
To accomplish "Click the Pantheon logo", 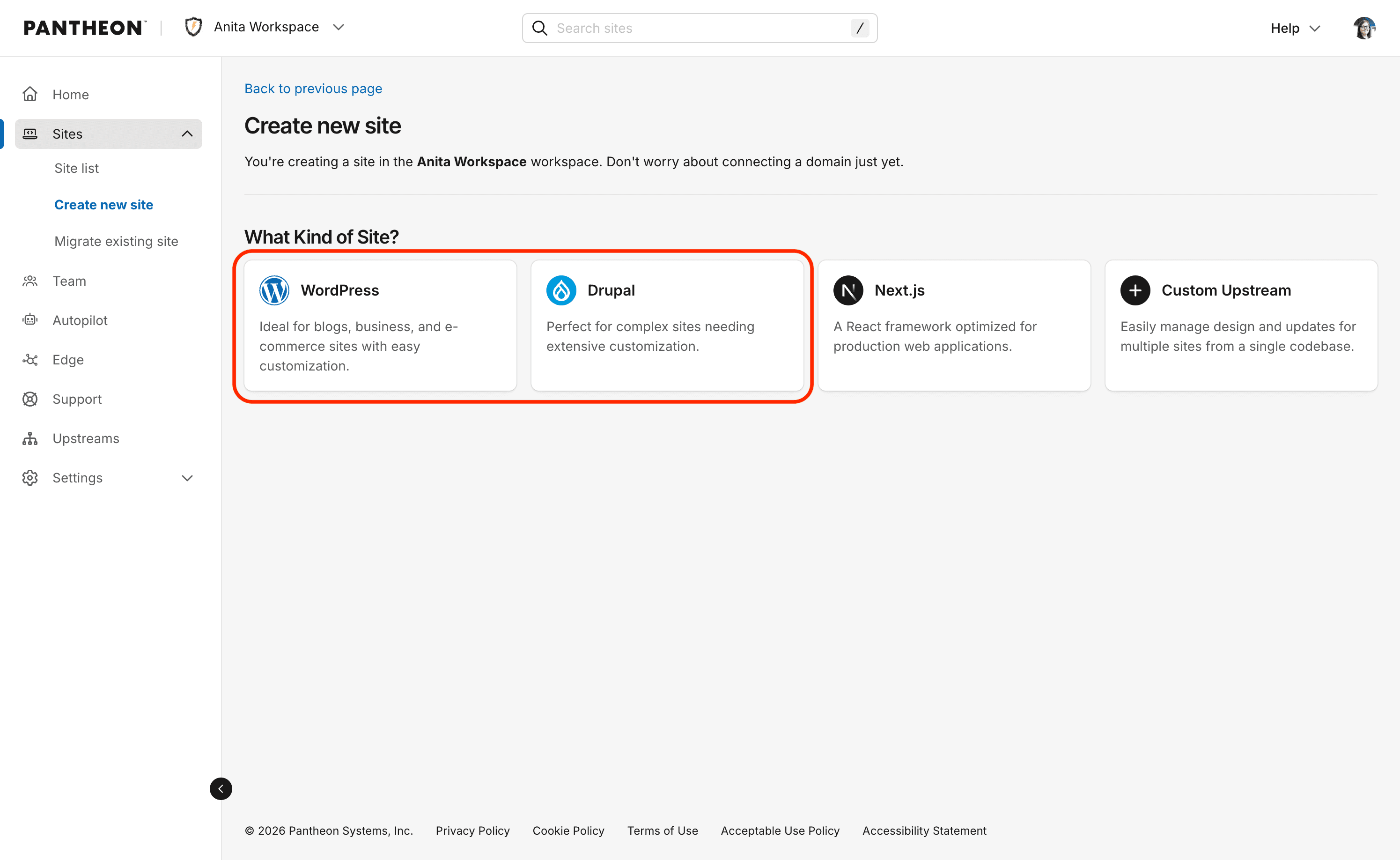I will [x=85, y=27].
